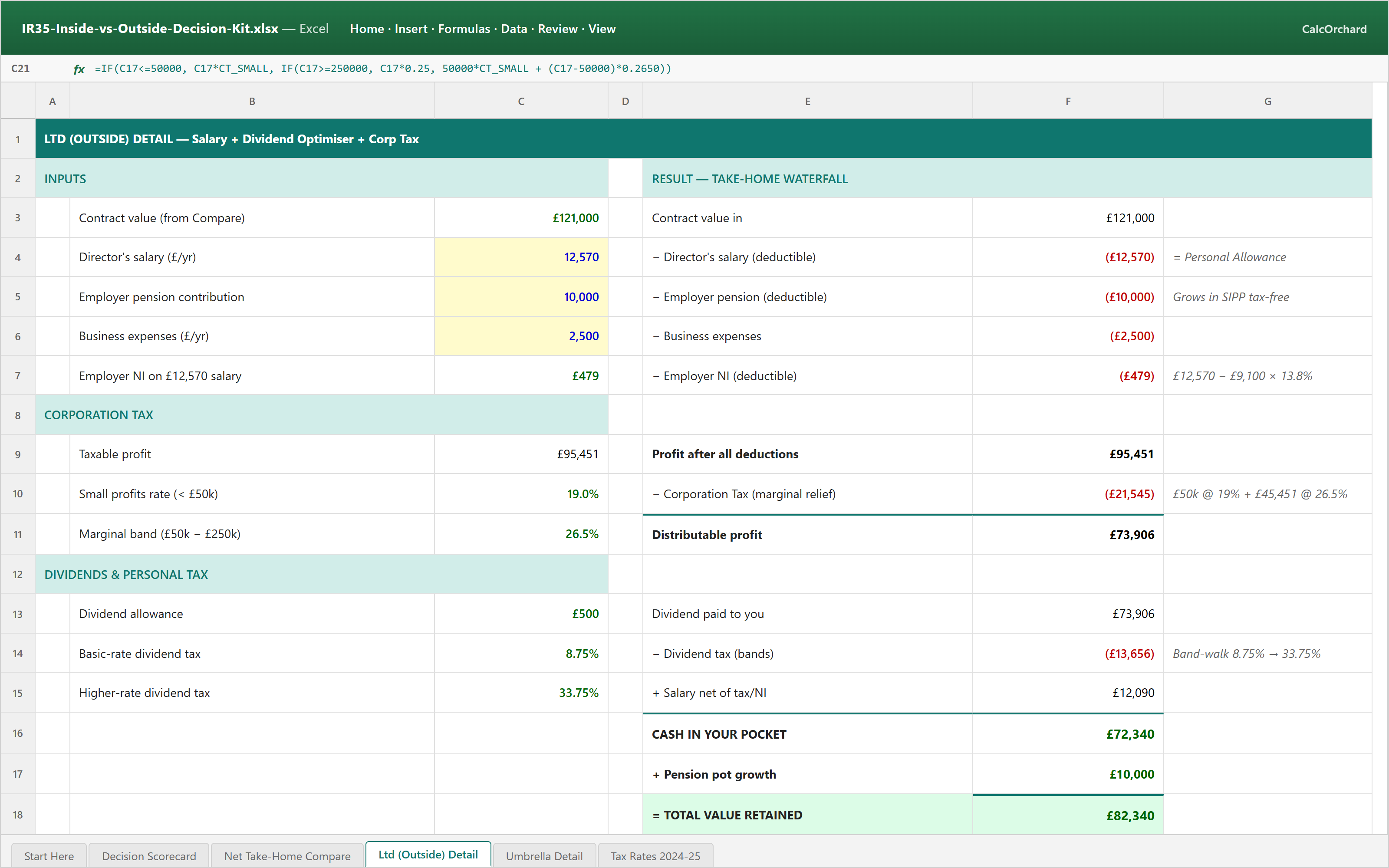Click the '= Personal Allowance' note cell
This screenshot has width=1389, height=868.
1267,257
